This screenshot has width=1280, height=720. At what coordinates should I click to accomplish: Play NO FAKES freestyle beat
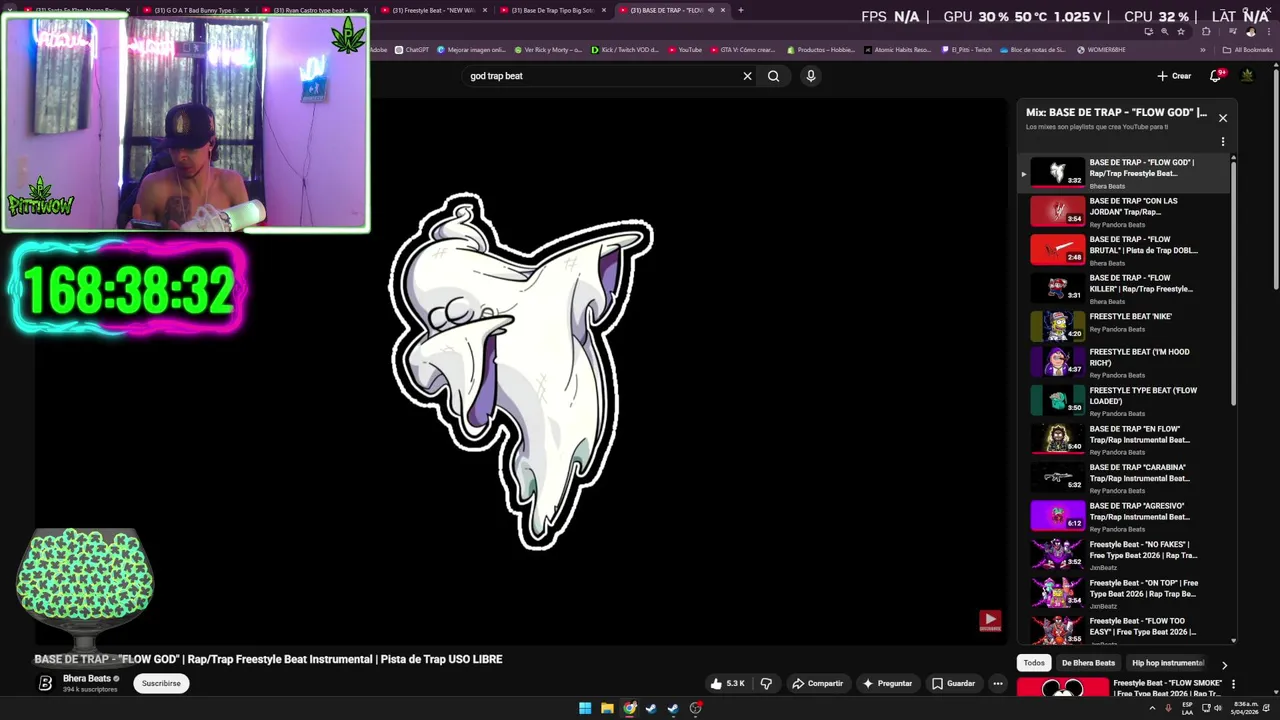pos(1125,555)
